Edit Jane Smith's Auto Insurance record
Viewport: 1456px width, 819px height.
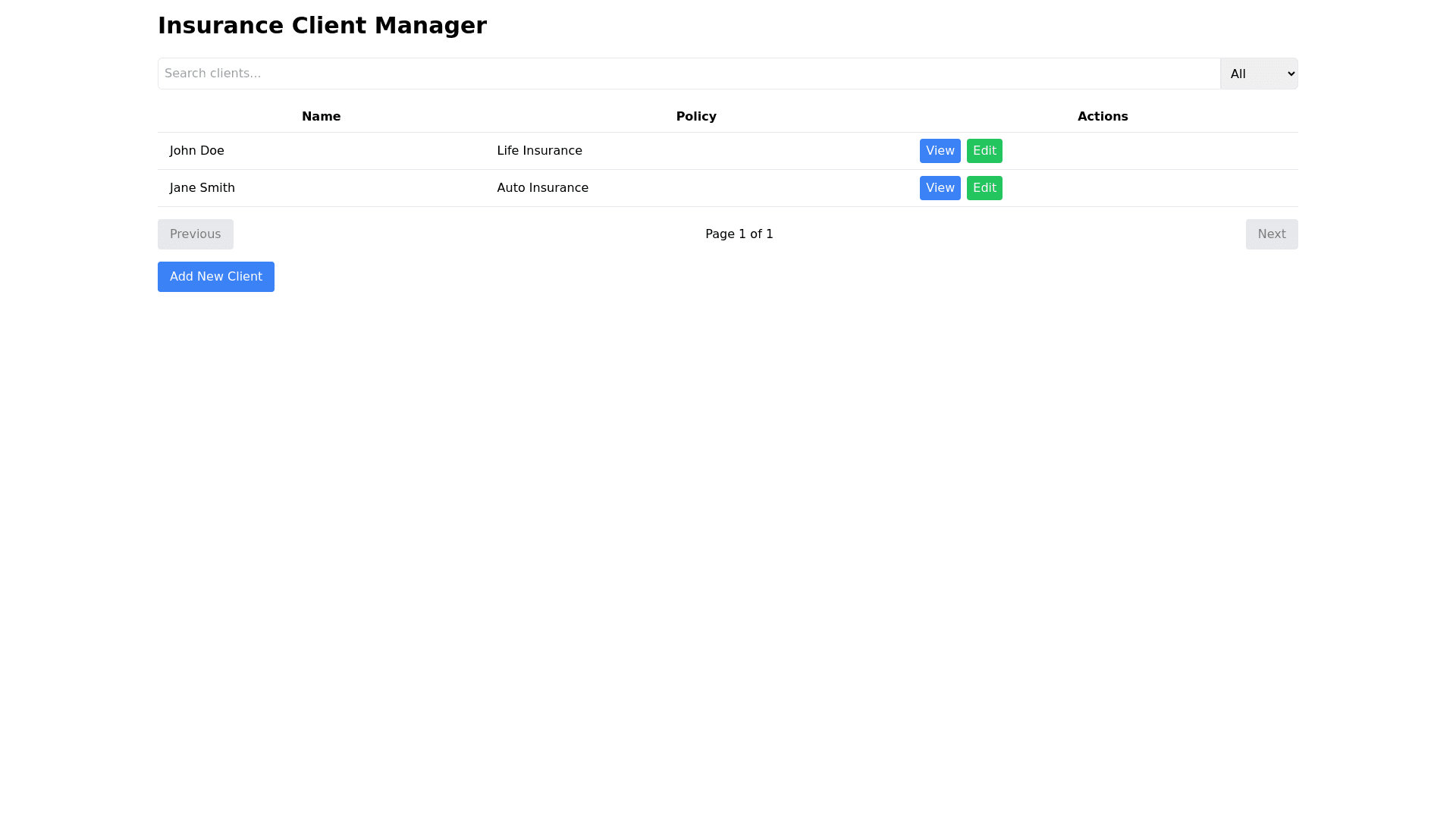pos(984,187)
